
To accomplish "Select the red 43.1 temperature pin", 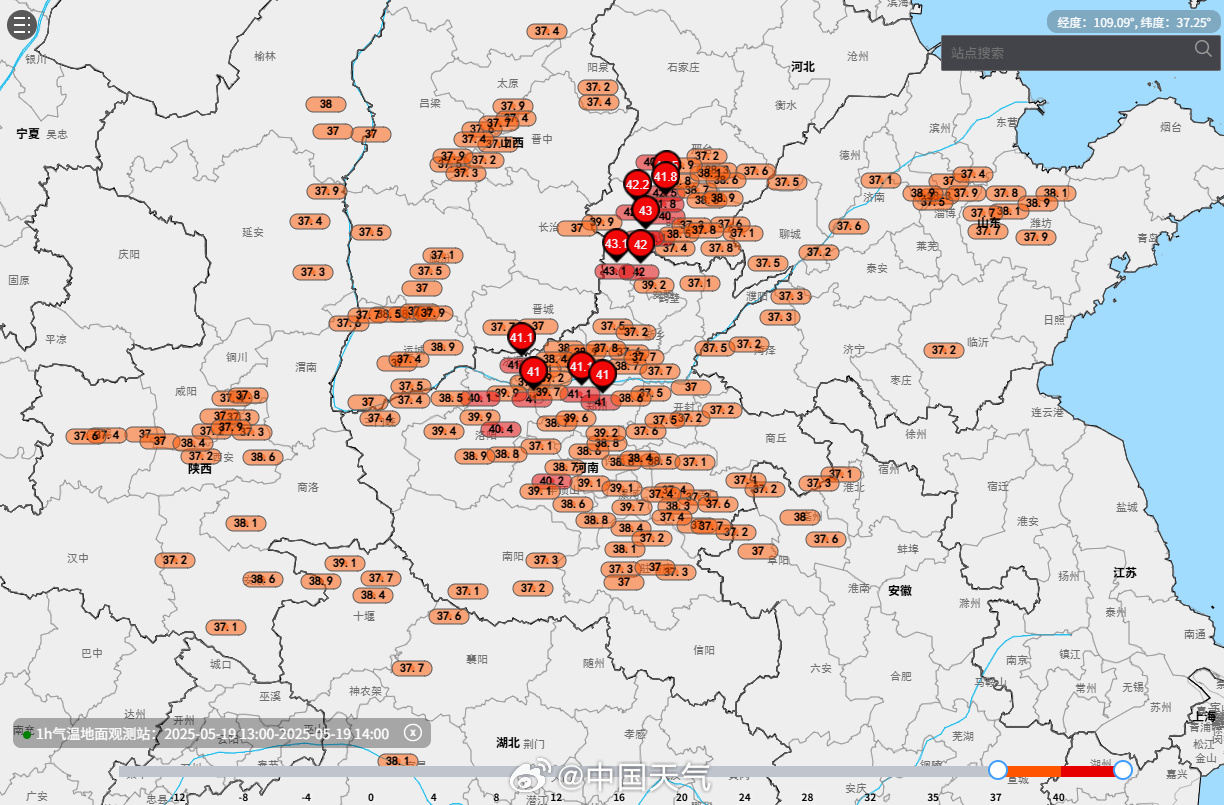I will pos(616,243).
